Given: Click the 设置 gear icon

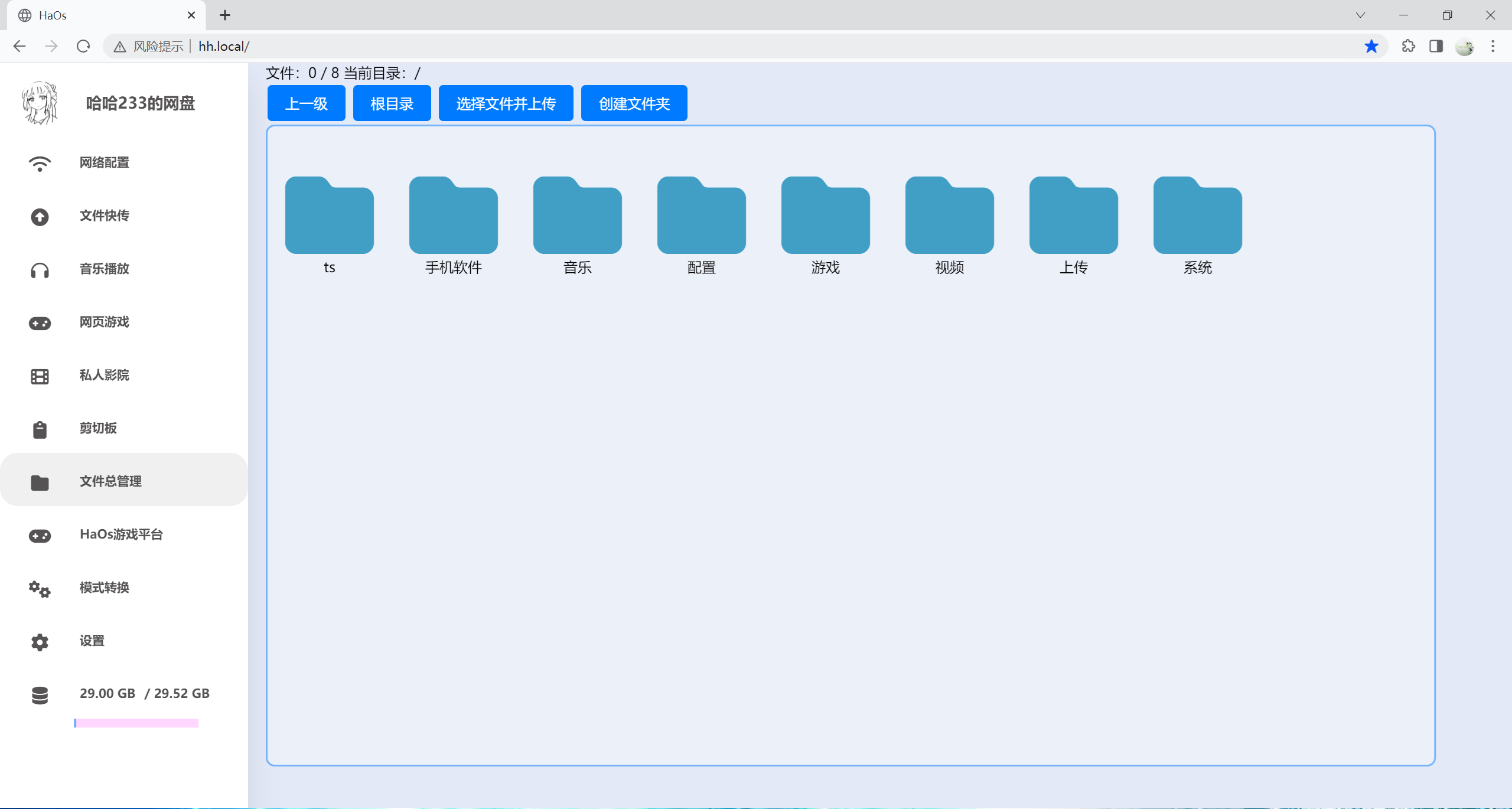Looking at the screenshot, I should 40,642.
